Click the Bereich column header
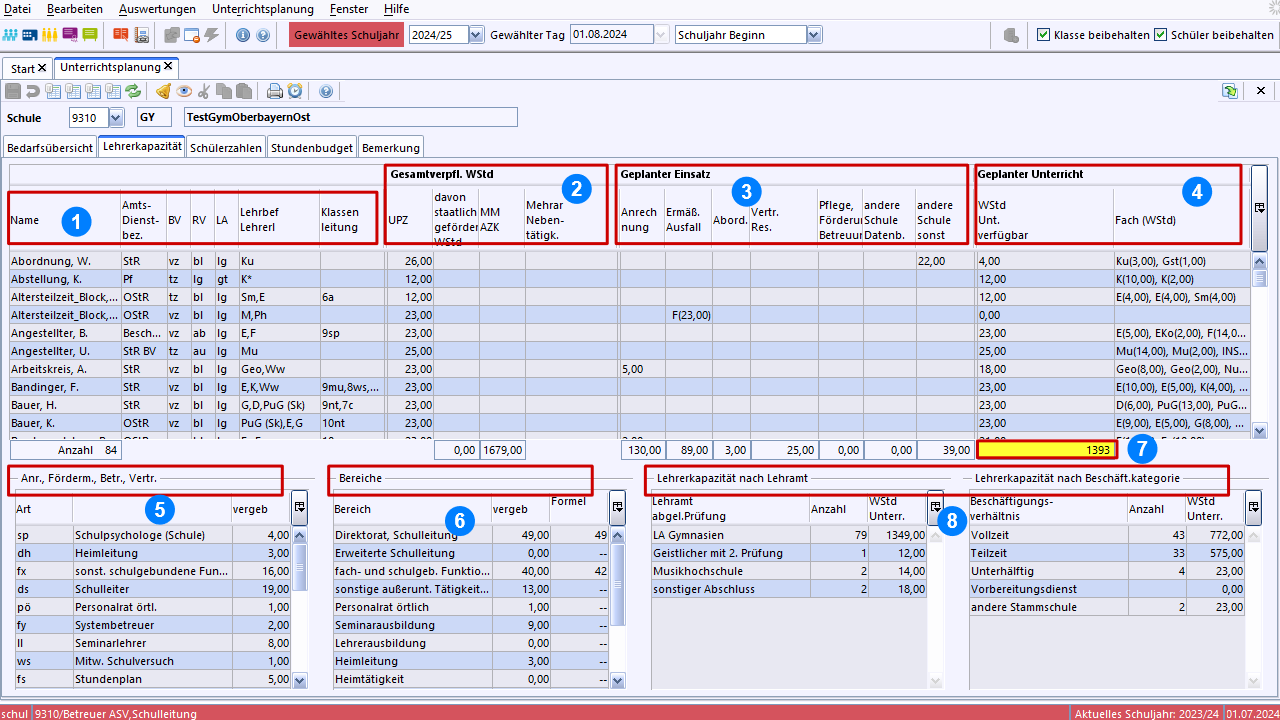The width and height of the screenshot is (1280, 720). click(412, 508)
